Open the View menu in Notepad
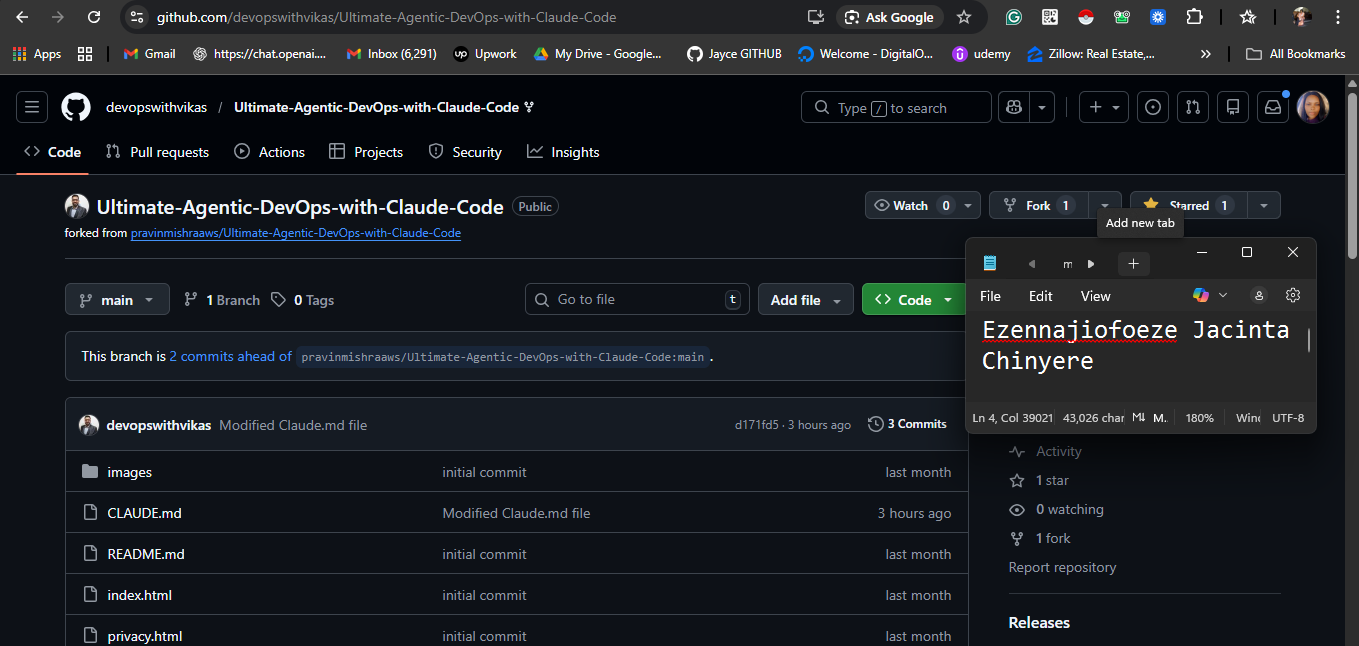This screenshot has height=646, width=1359. click(1096, 296)
